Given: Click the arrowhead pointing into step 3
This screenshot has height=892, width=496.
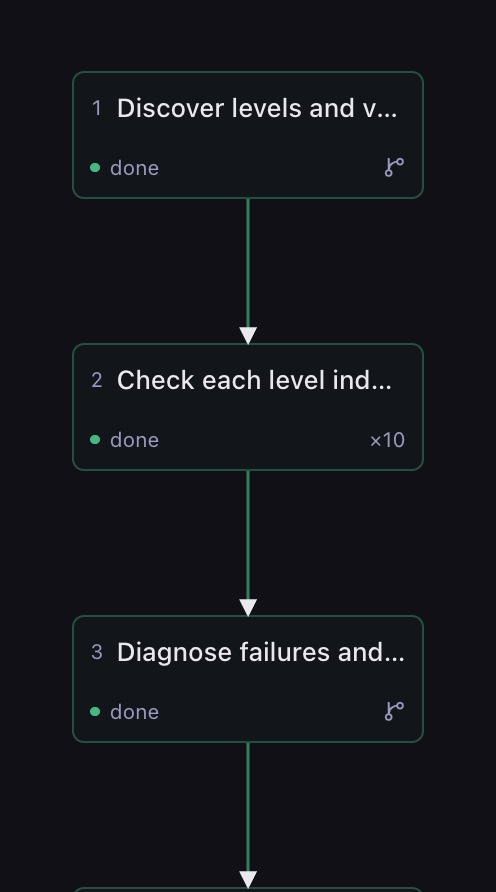Looking at the screenshot, I should [x=248, y=607].
